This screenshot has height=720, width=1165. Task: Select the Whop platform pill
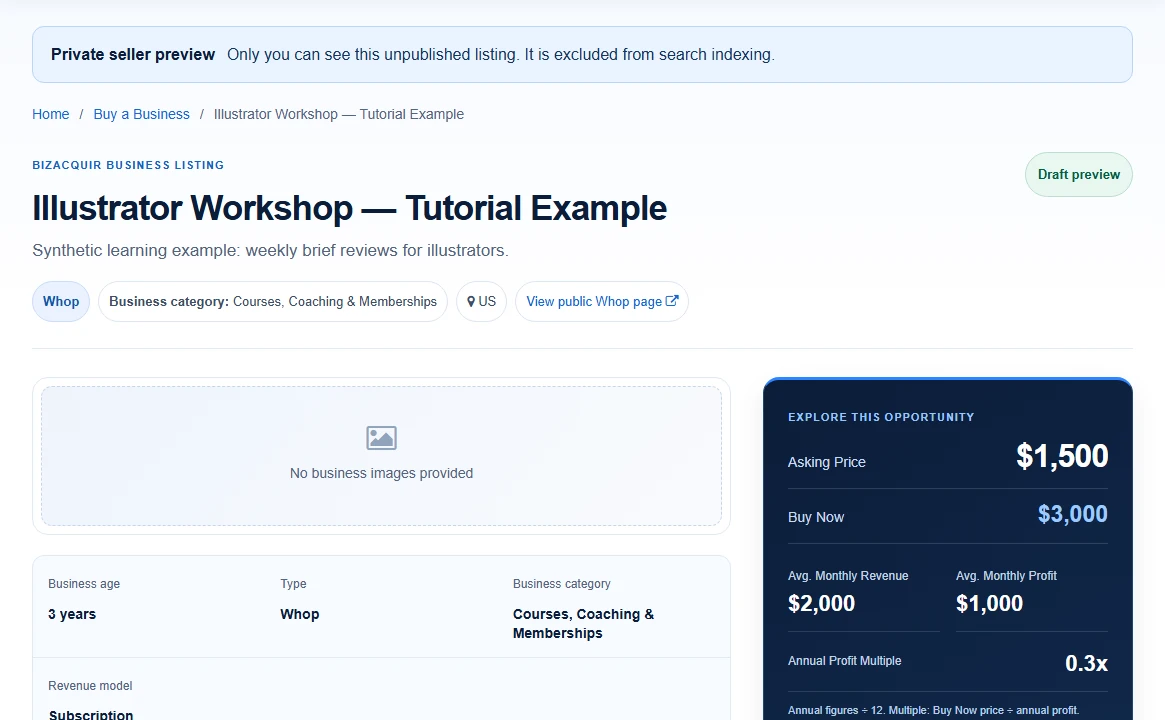(61, 302)
